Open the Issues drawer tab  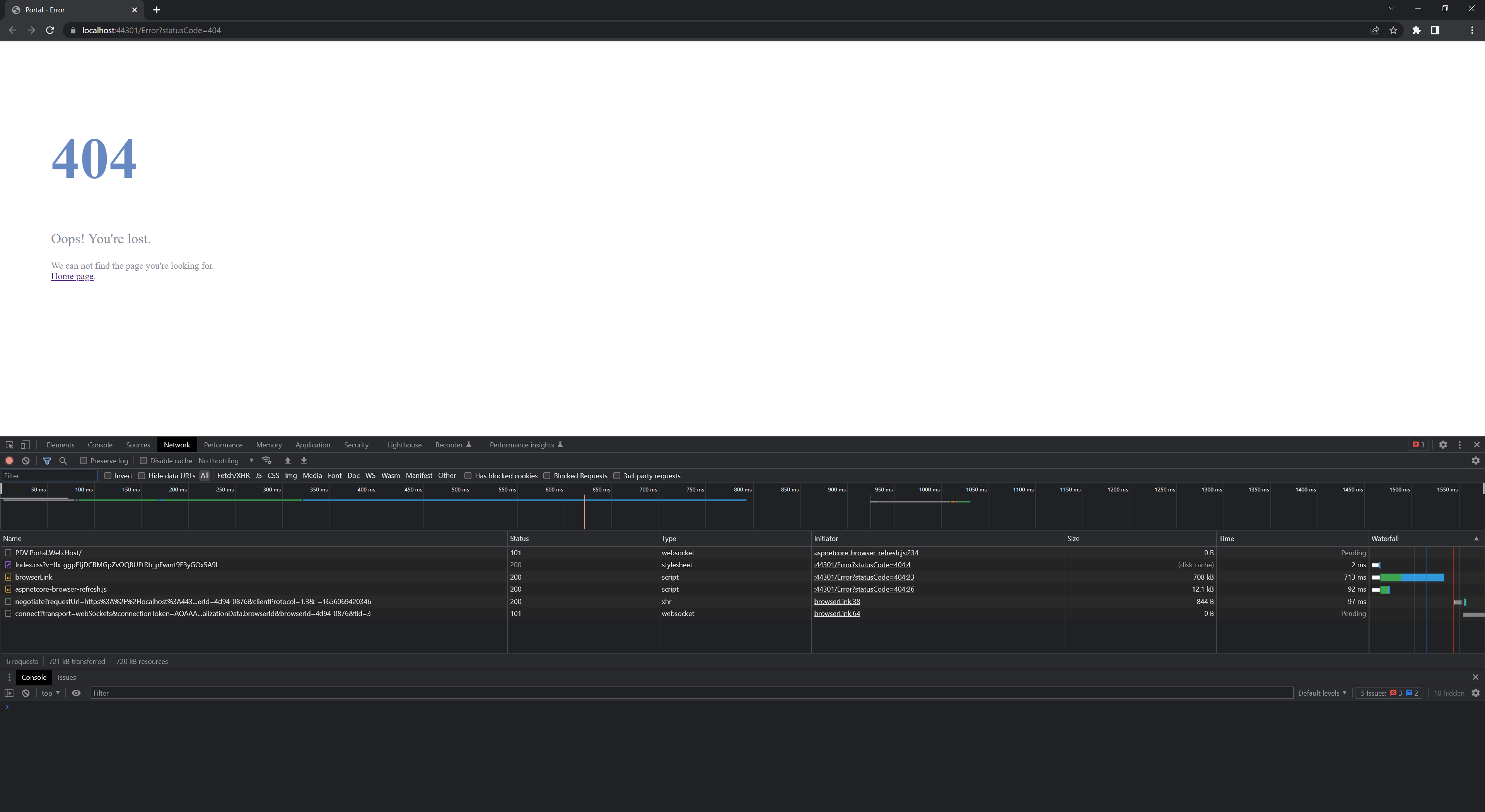point(67,677)
